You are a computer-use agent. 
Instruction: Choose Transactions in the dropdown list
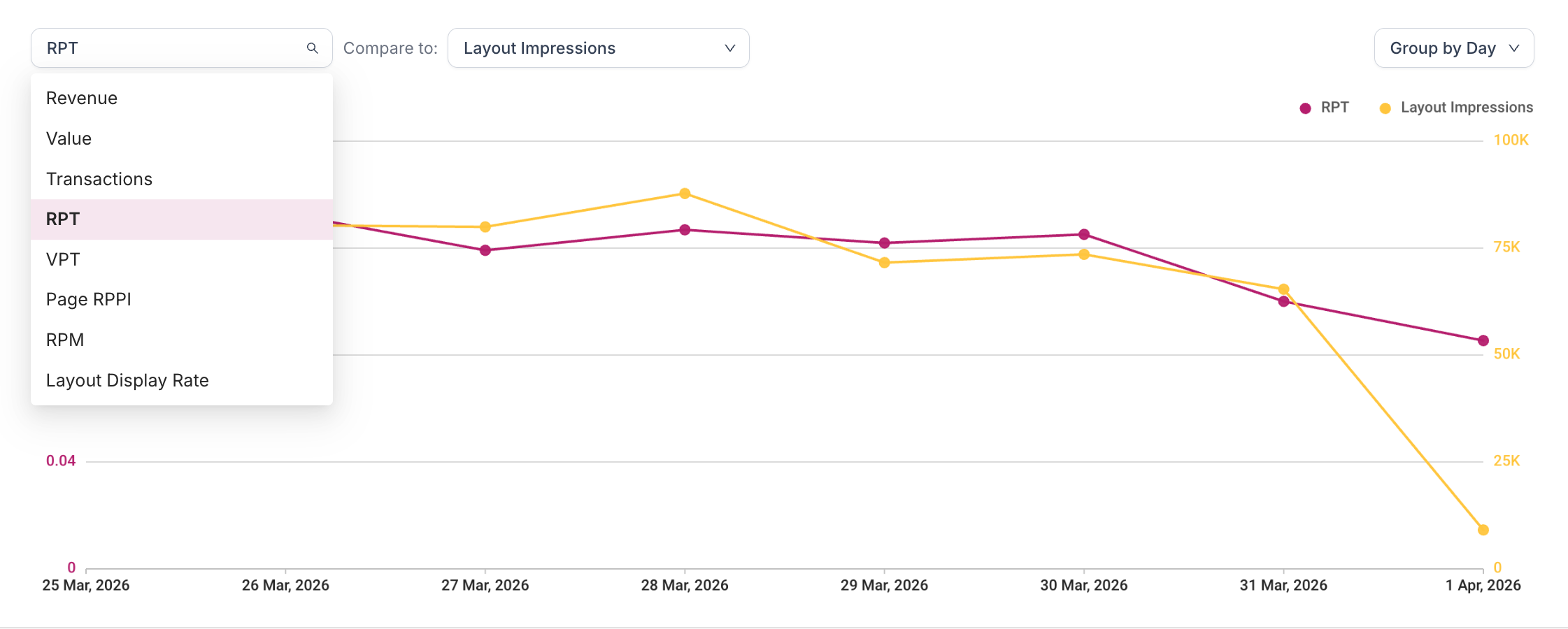(99, 179)
